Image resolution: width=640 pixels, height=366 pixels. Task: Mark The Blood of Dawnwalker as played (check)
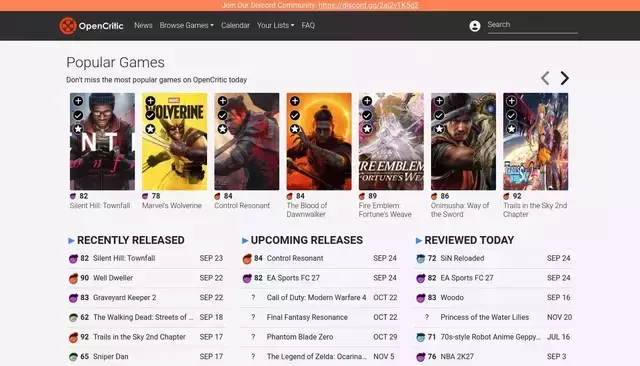[x=295, y=115]
